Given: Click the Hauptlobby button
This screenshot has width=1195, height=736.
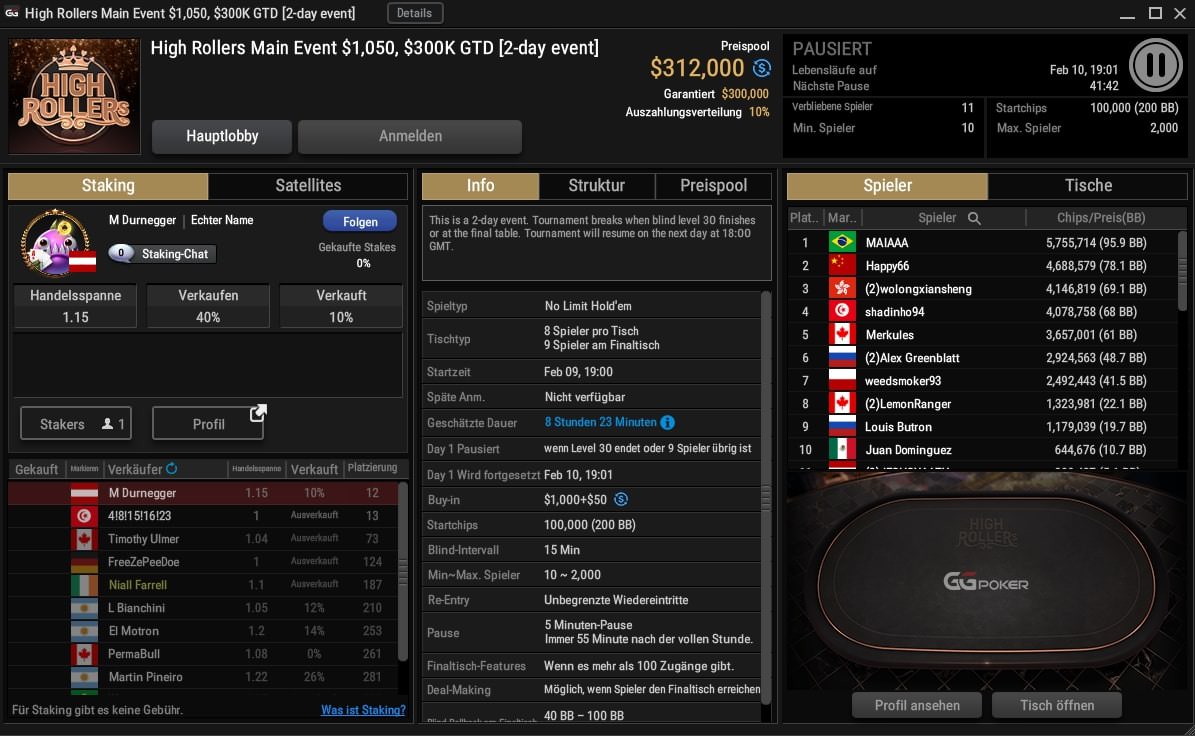Looking at the screenshot, I should [x=222, y=136].
